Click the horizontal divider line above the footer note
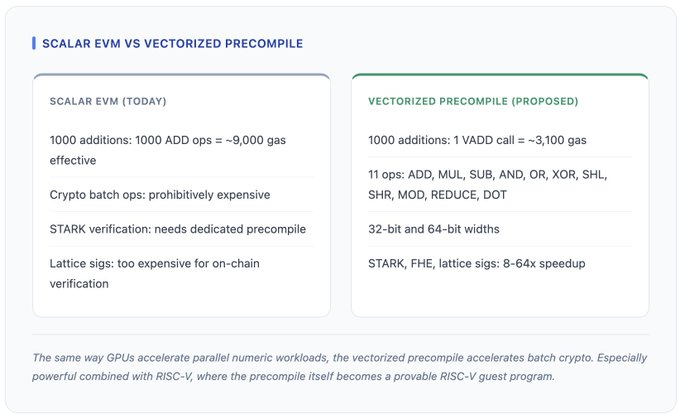The width and height of the screenshot is (680, 414). (x=340, y=335)
